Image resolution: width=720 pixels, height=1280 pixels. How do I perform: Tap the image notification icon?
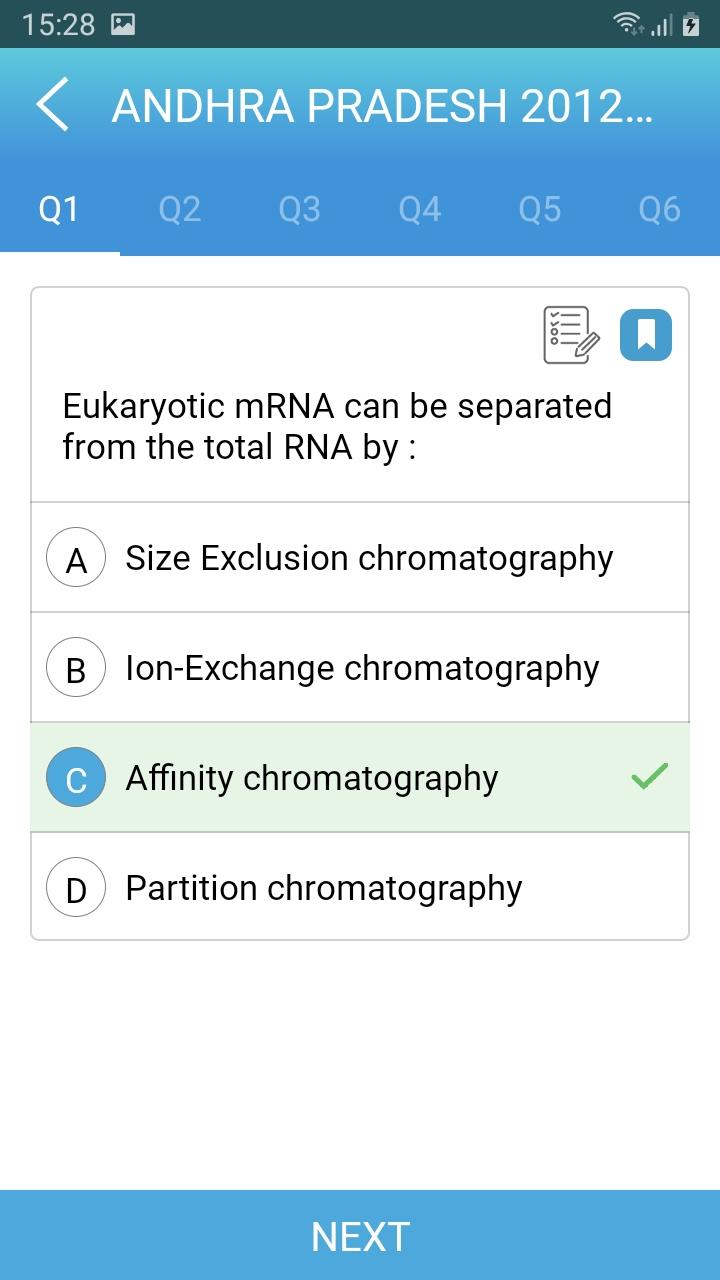tap(123, 24)
